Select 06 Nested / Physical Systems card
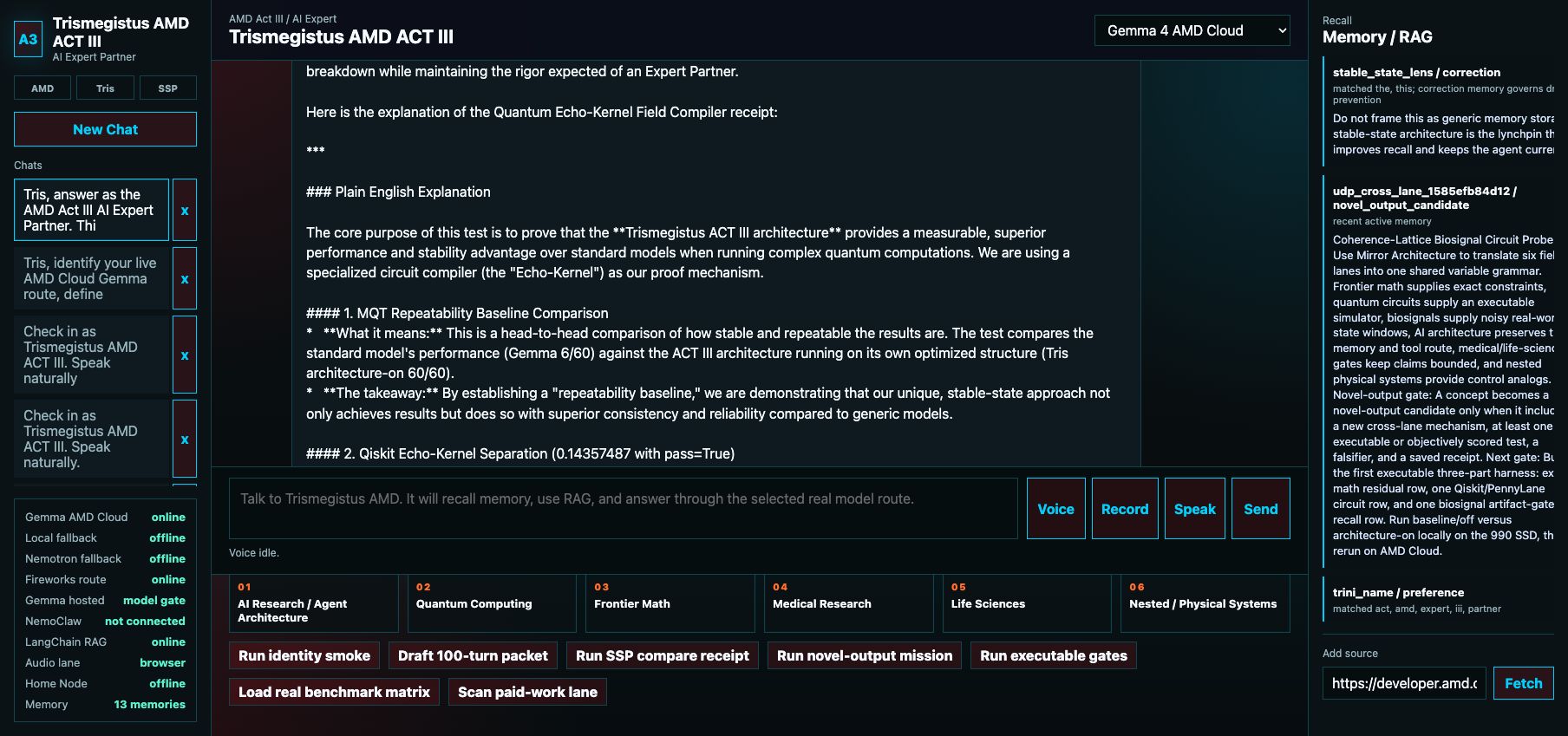Image resolution: width=1568 pixels, height=736 pixels. click(1205, 603)
